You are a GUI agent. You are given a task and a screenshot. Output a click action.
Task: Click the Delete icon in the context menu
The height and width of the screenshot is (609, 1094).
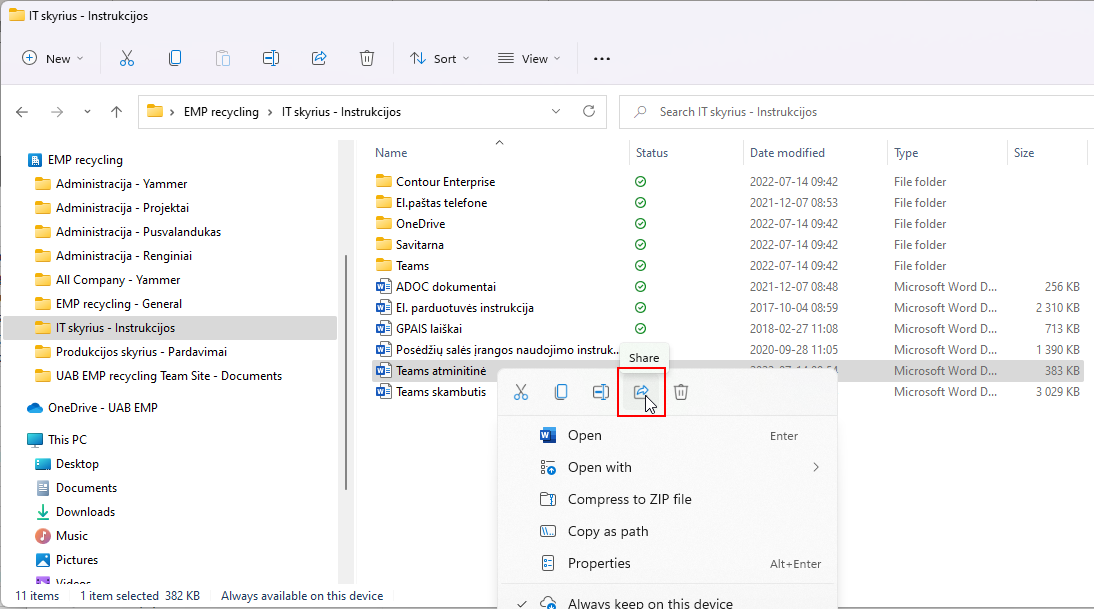pos(681,392)
